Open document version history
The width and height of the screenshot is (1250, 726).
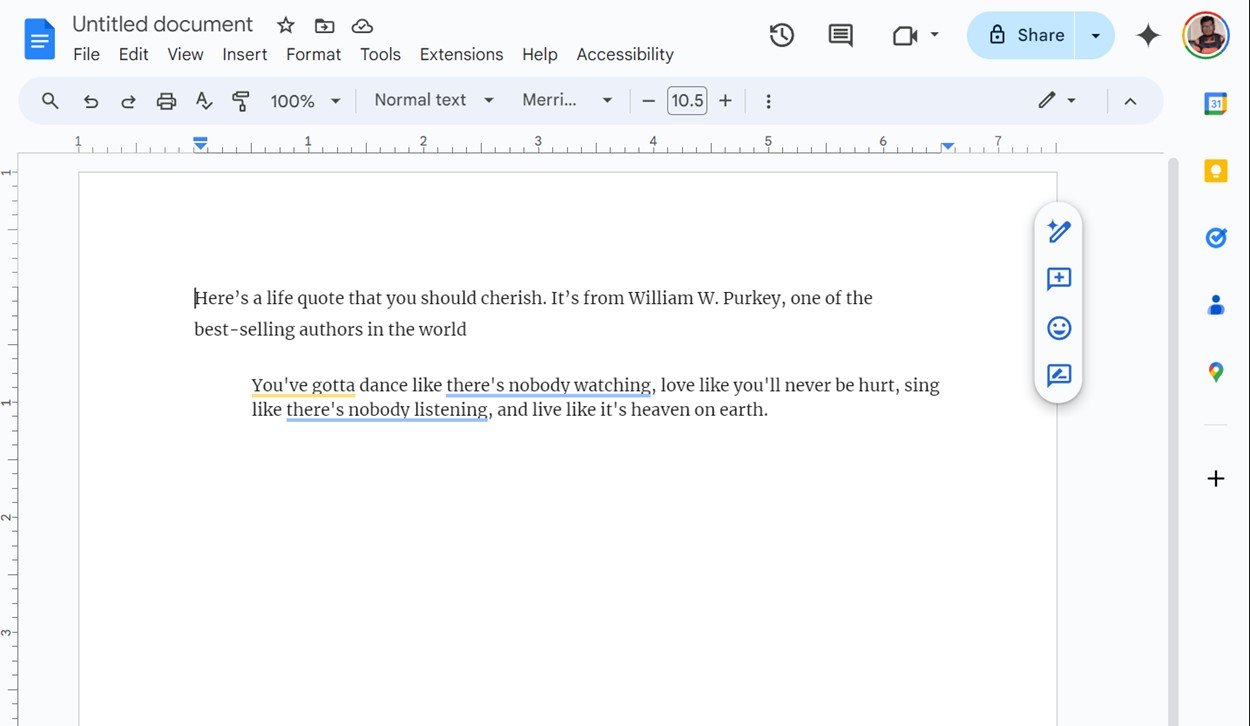pyautogui.click(x=781, y=34)
